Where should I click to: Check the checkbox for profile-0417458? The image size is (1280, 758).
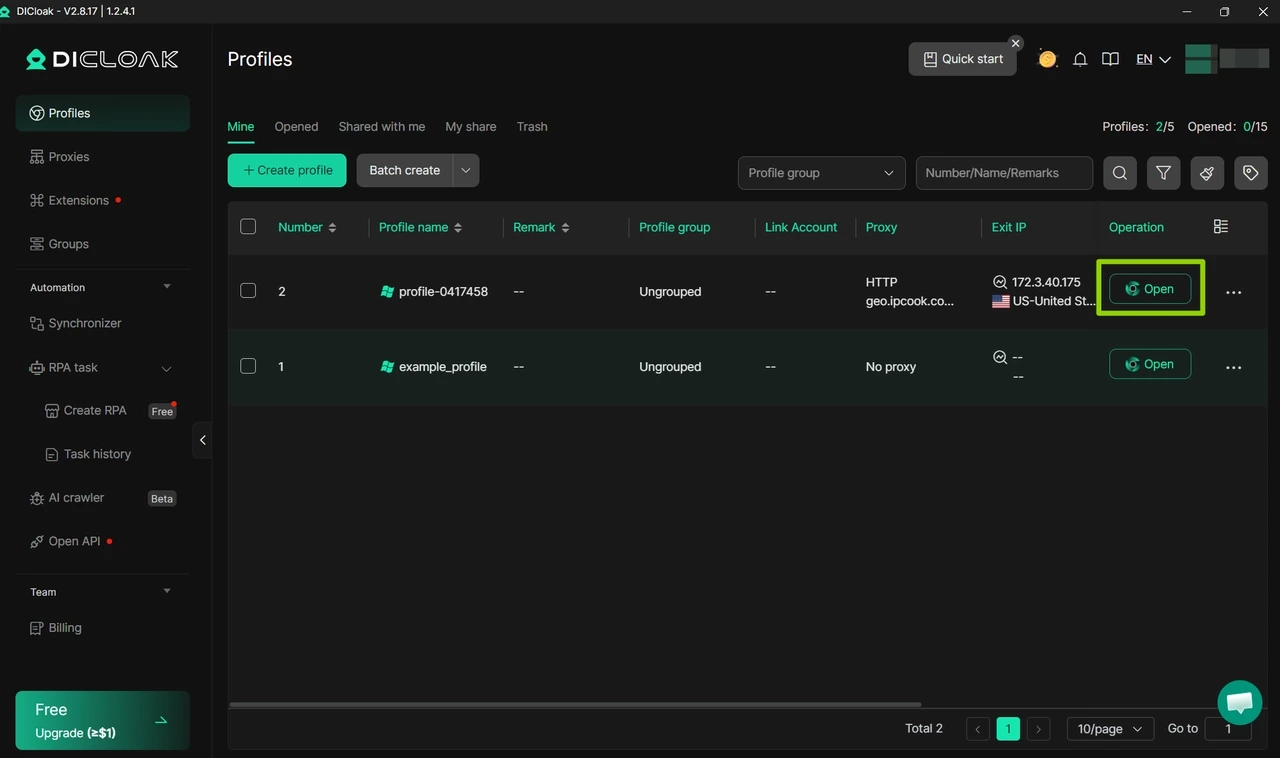[x=248, y=291]
